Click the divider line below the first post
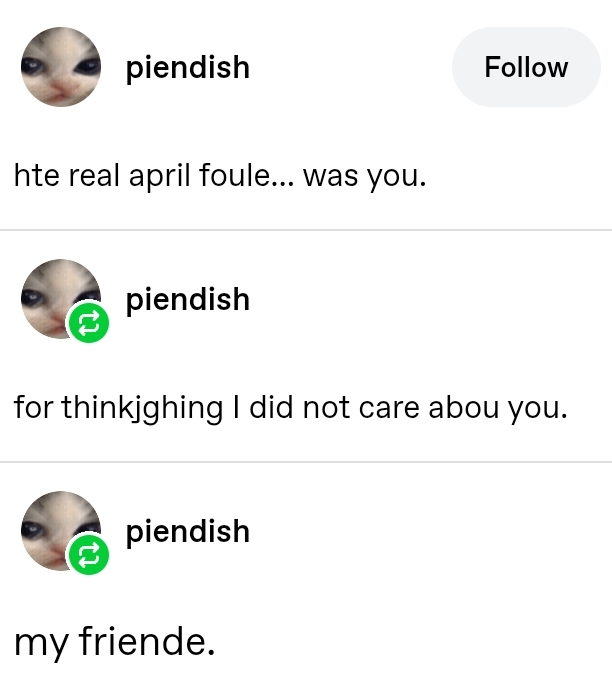612x682 pixels. pos(306,230)
